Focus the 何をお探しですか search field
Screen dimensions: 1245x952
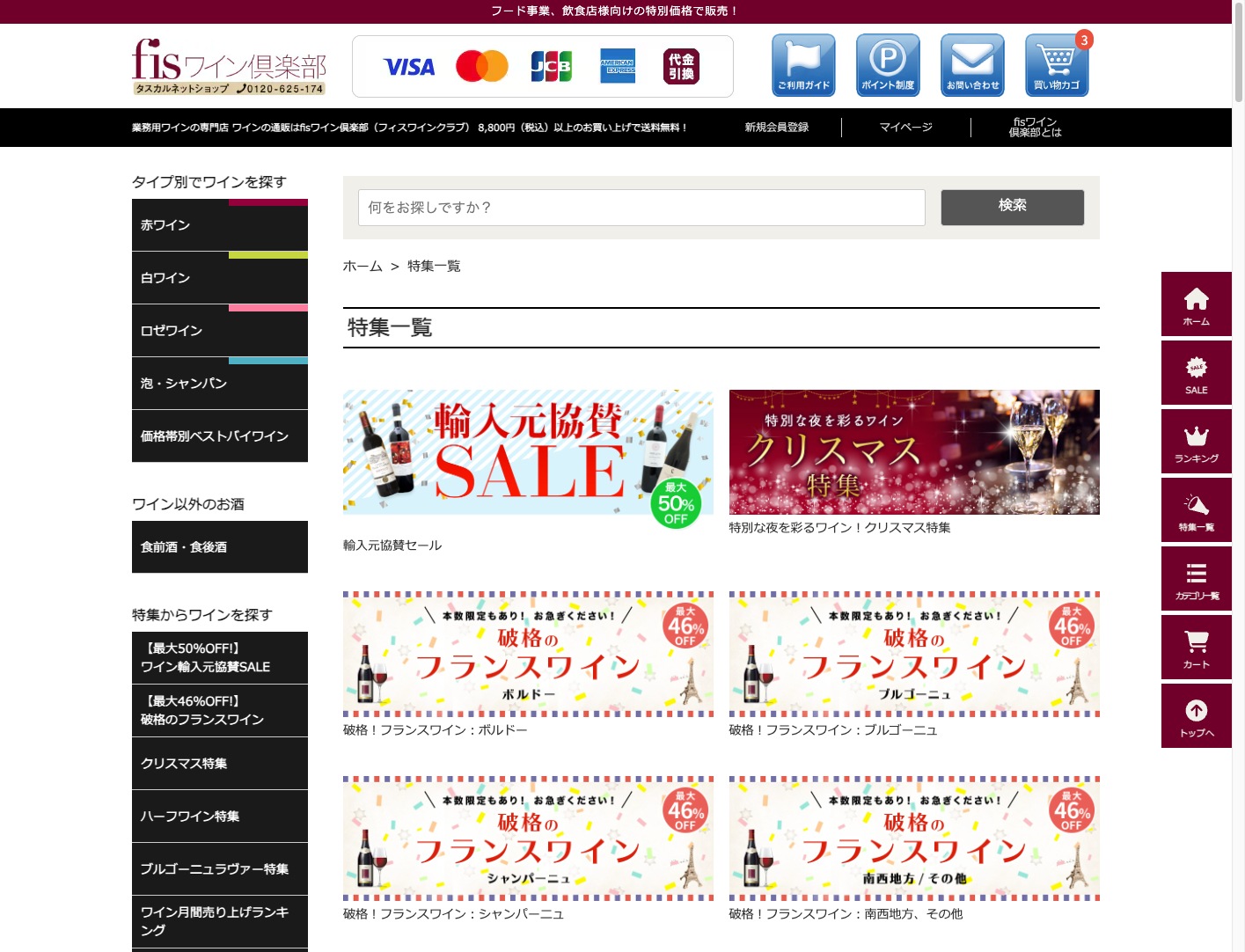coord(641,208)
